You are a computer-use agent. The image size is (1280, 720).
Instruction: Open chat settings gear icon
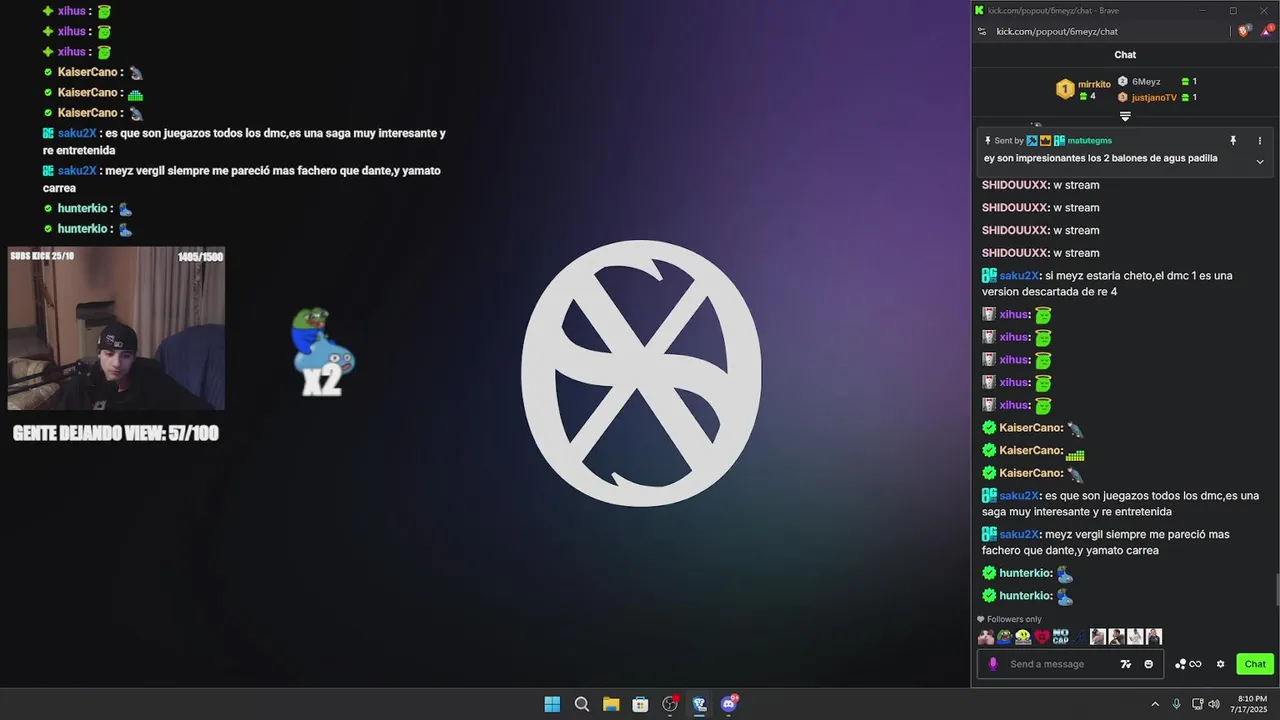pos(1220,664)
